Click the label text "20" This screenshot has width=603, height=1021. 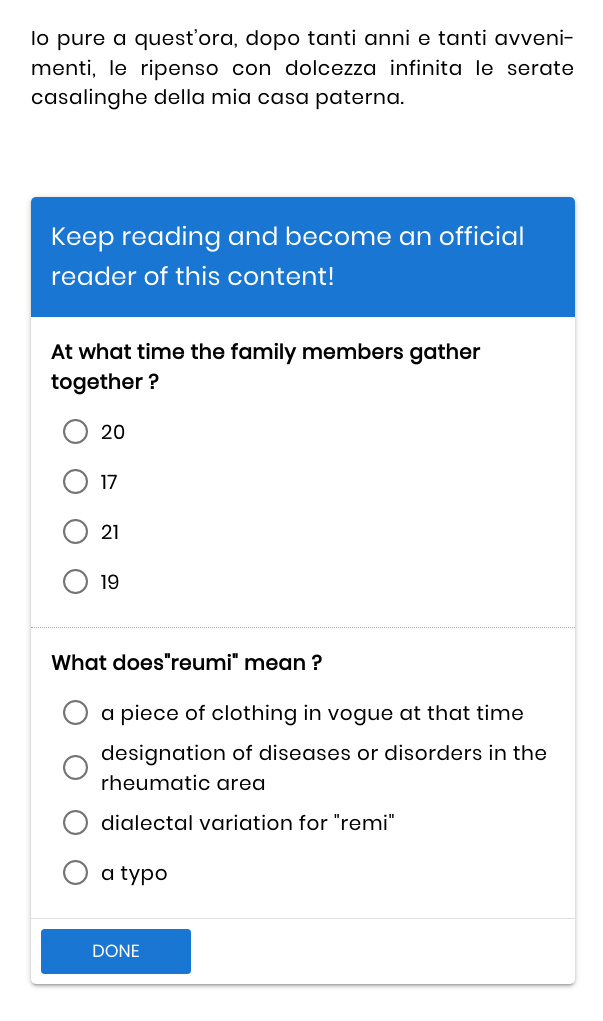click(113, 432)
